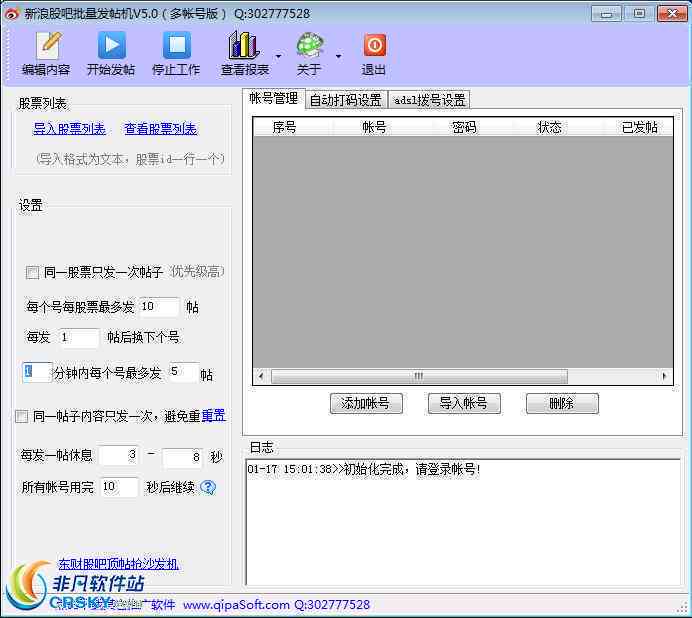The height and width of the screenshot is (618, 692).
Task: Click the account table right scroll arrow
Action: [x=665, y=376]
